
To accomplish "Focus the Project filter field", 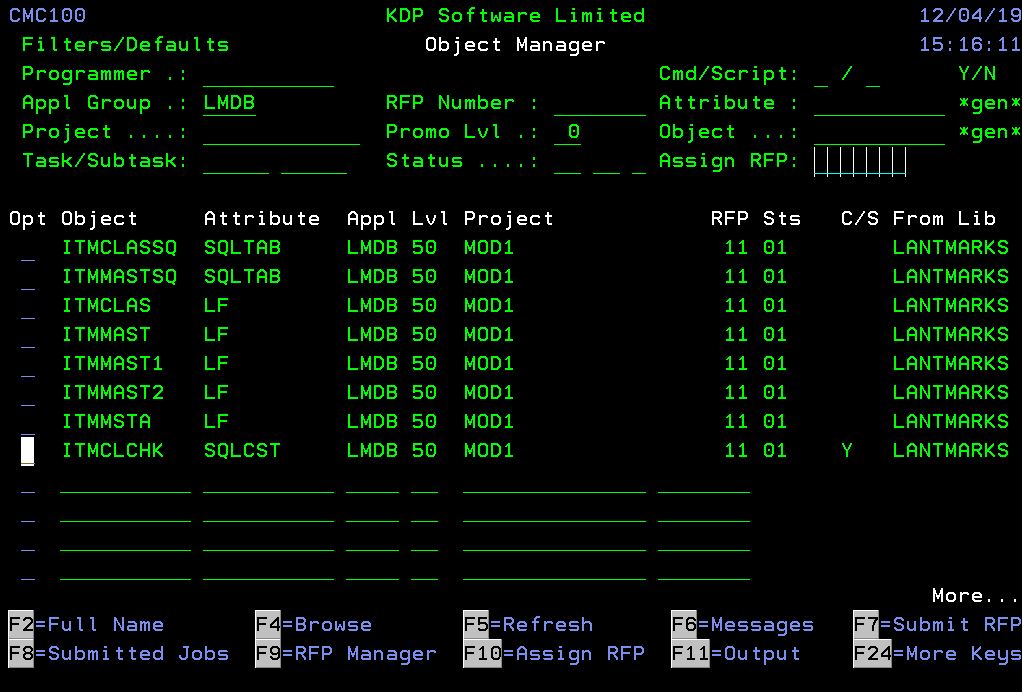I will pyautogui.click(x=281, y=133).
